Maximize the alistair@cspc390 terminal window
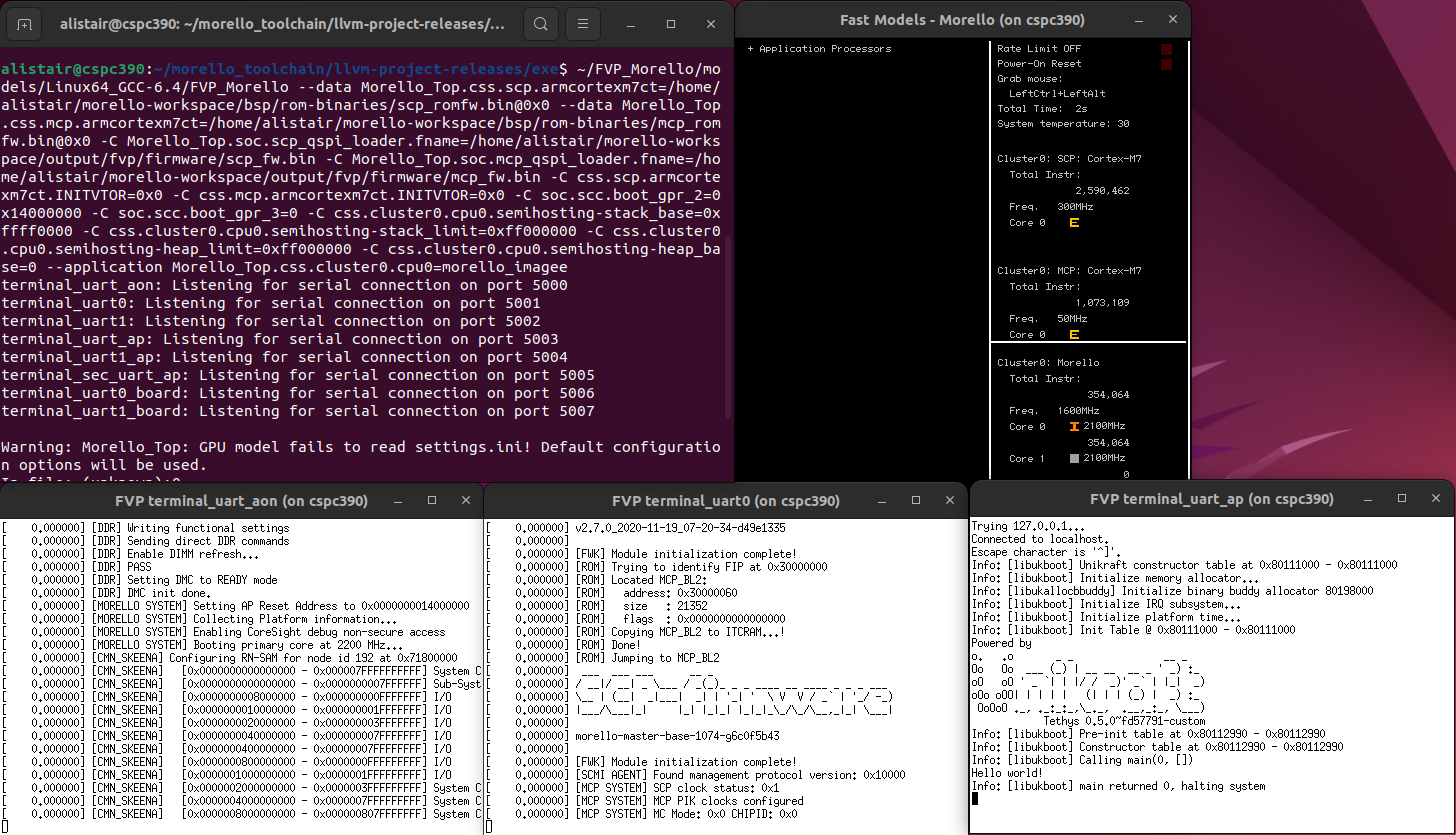The image size is (1456, 835). [673, 24]
